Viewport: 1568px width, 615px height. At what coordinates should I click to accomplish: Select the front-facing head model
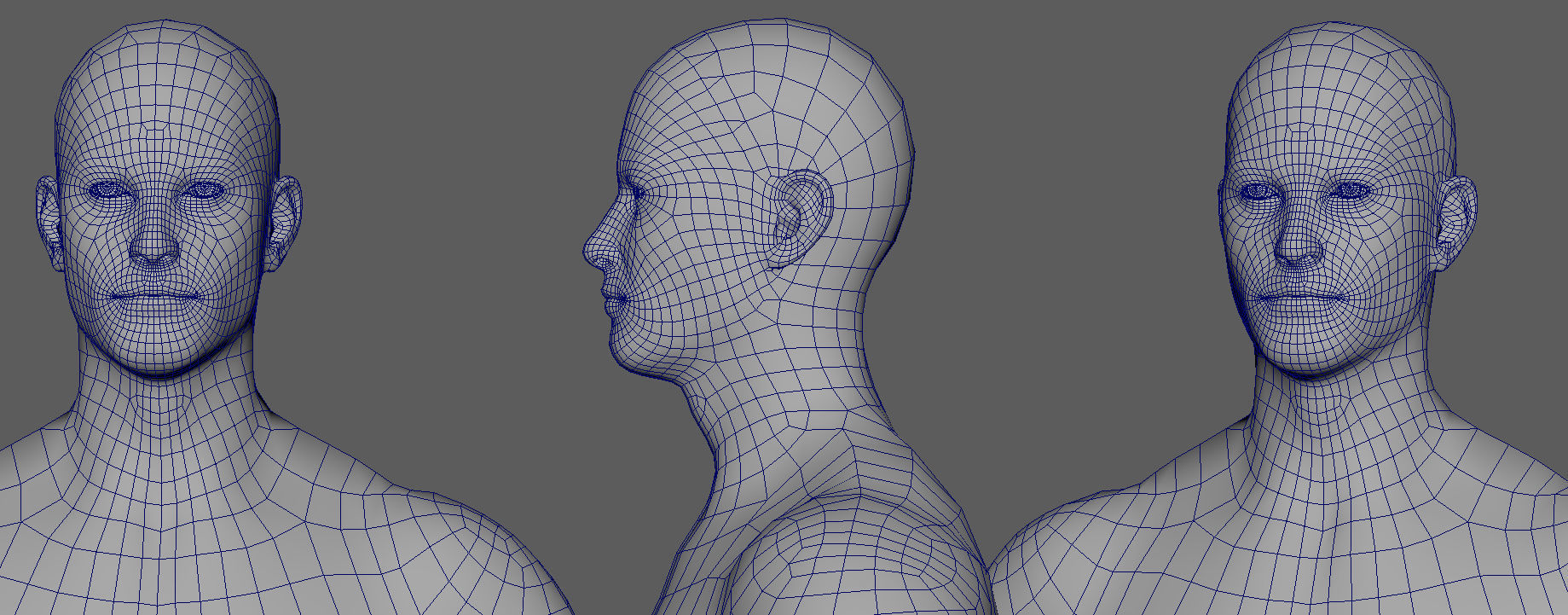click(x=166, y=200)
